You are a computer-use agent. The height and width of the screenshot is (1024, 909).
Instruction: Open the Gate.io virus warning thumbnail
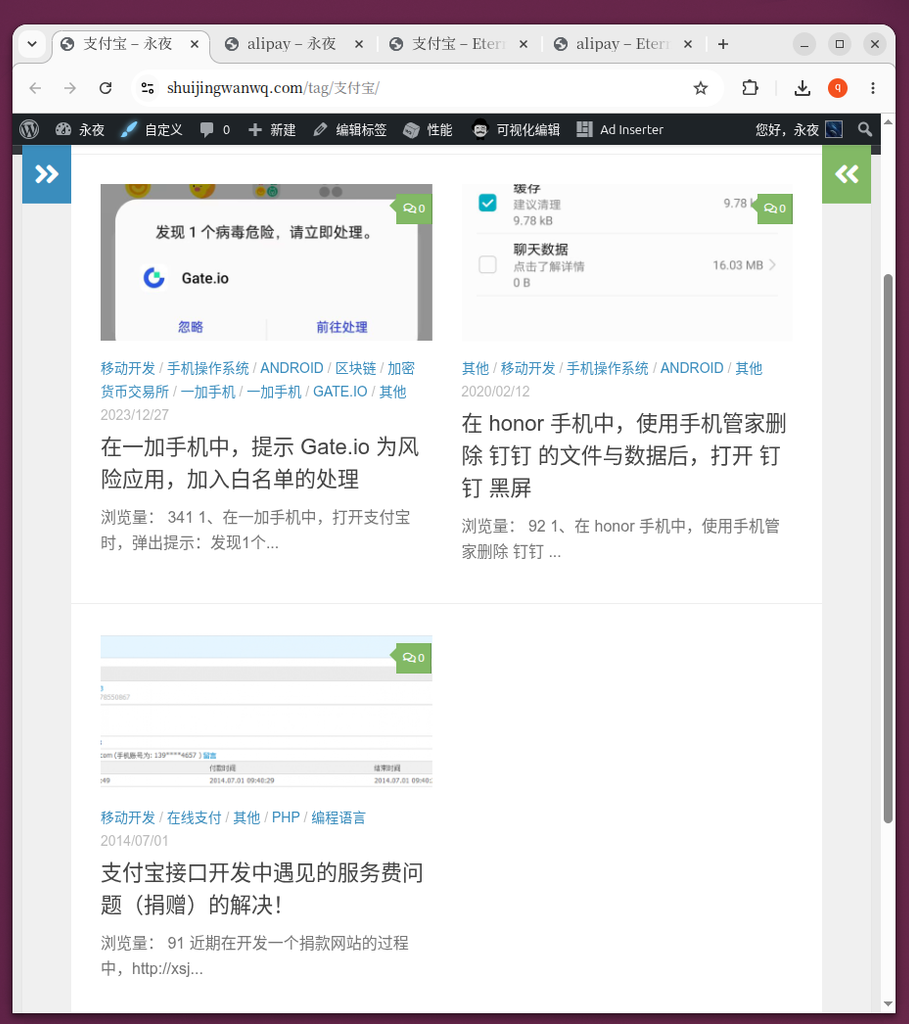click(266, 262)
